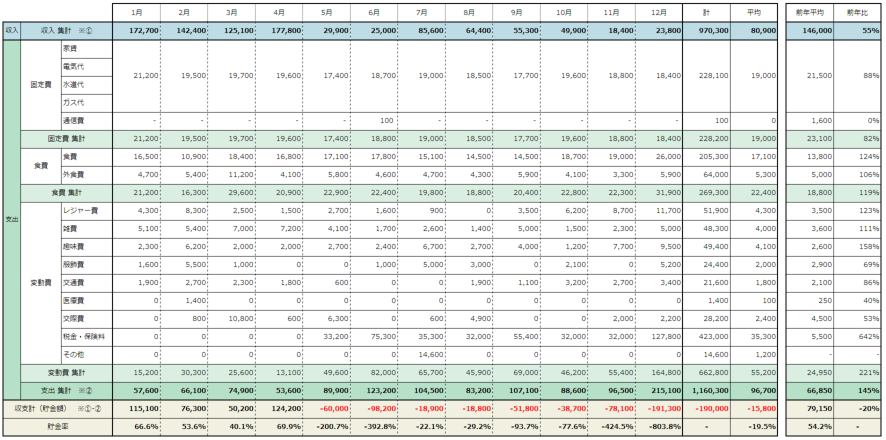Screen dimensions: 886x440
Task: Click the 外食費 row label
Action: coord(86,175)
